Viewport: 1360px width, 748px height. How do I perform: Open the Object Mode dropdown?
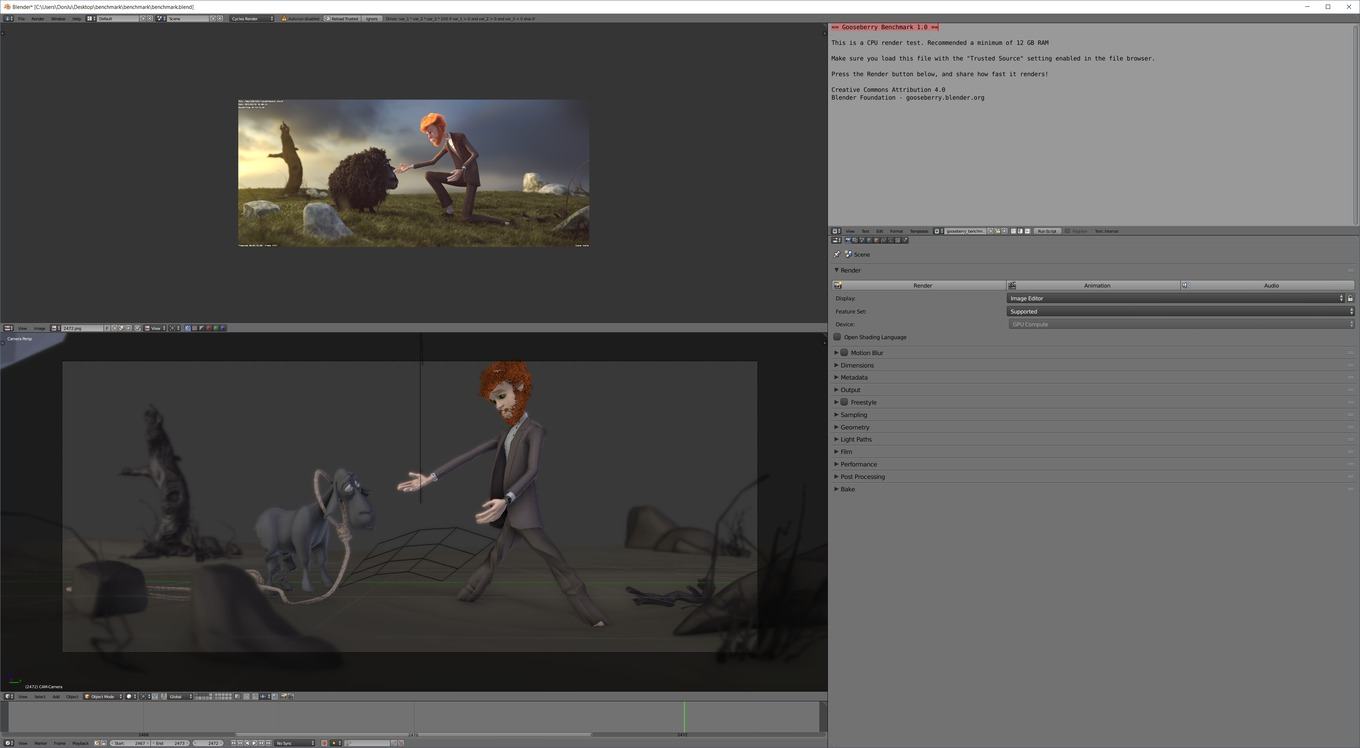point(103,696)
